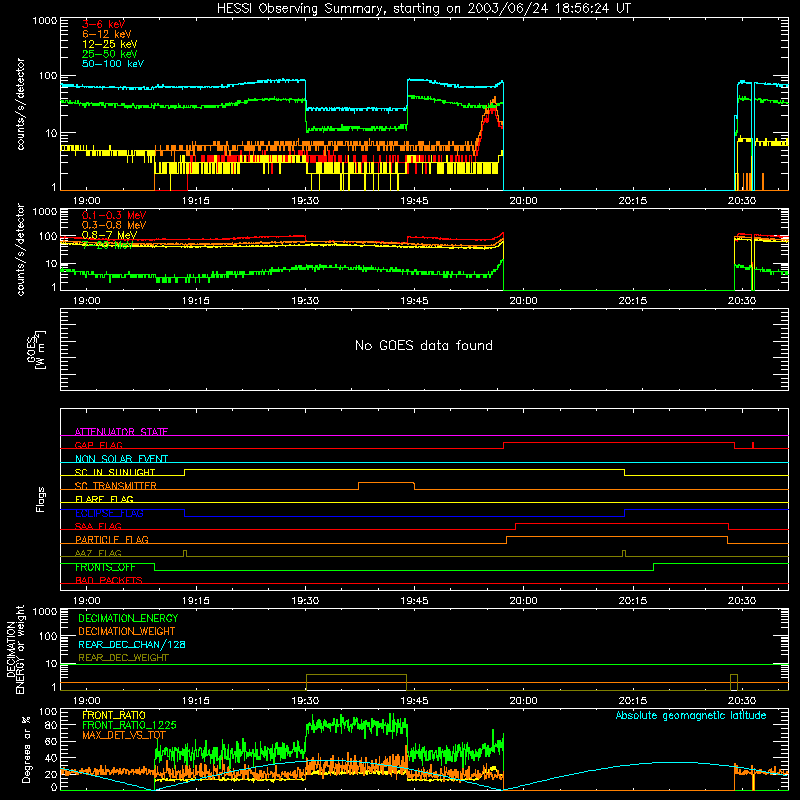Screen dimensions: 800x800
Task: Click the raised PARTICLE_FLAG segment after 20:00
Action: pos(617,537)
